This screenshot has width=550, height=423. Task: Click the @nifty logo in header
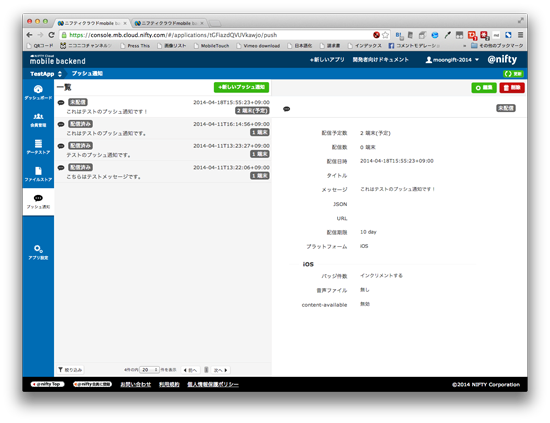tap(502, 60)
